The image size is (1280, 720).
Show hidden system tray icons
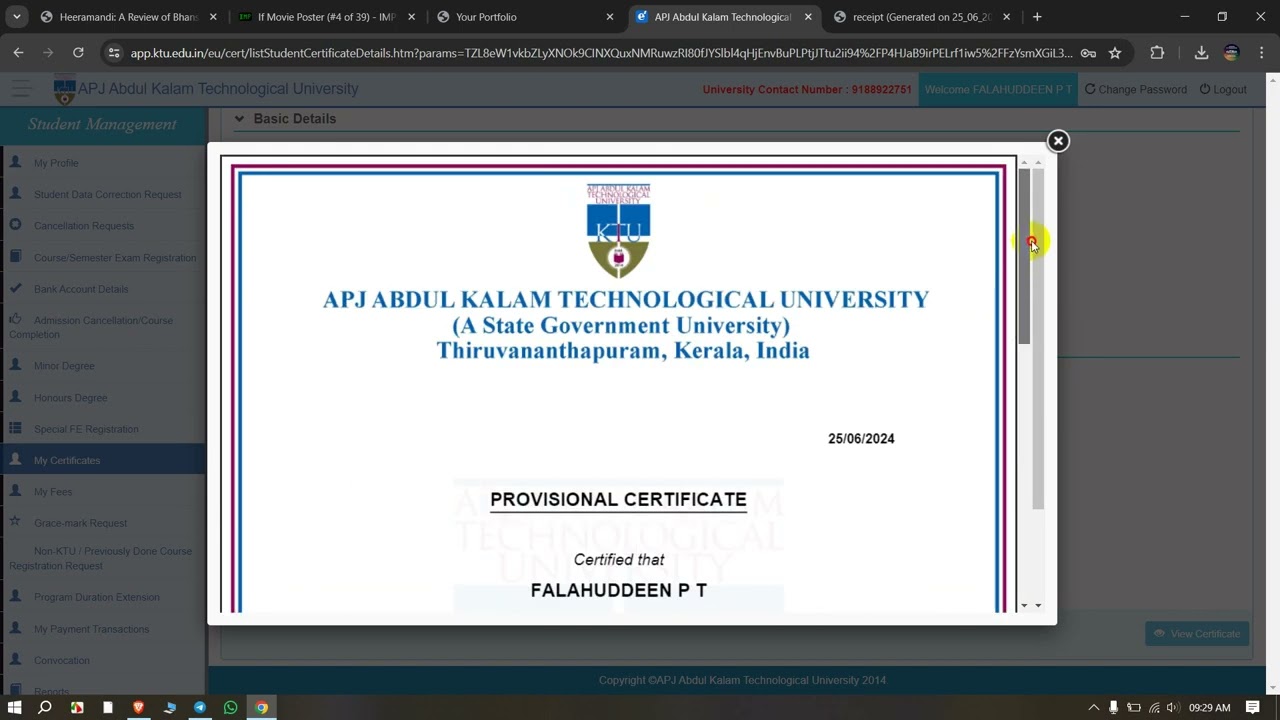[1093, 708]
